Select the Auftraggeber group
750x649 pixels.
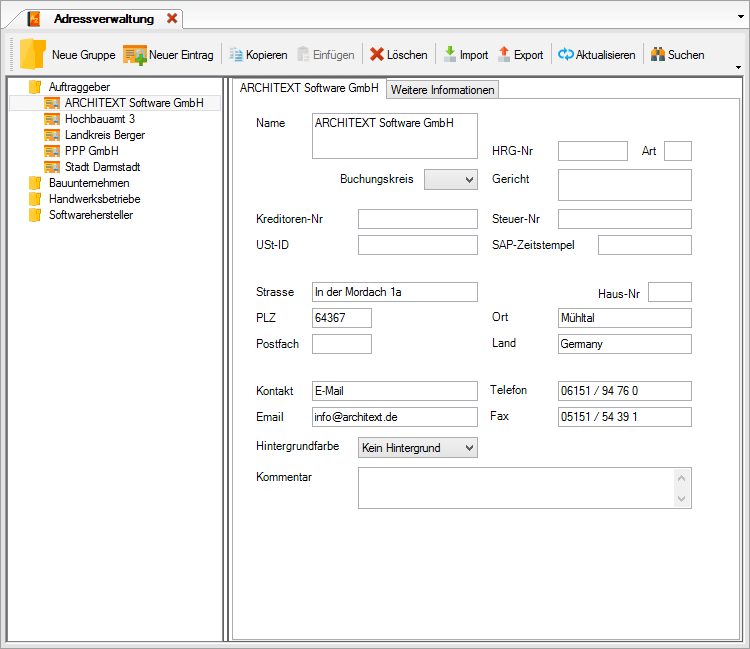tap(79, 87)
